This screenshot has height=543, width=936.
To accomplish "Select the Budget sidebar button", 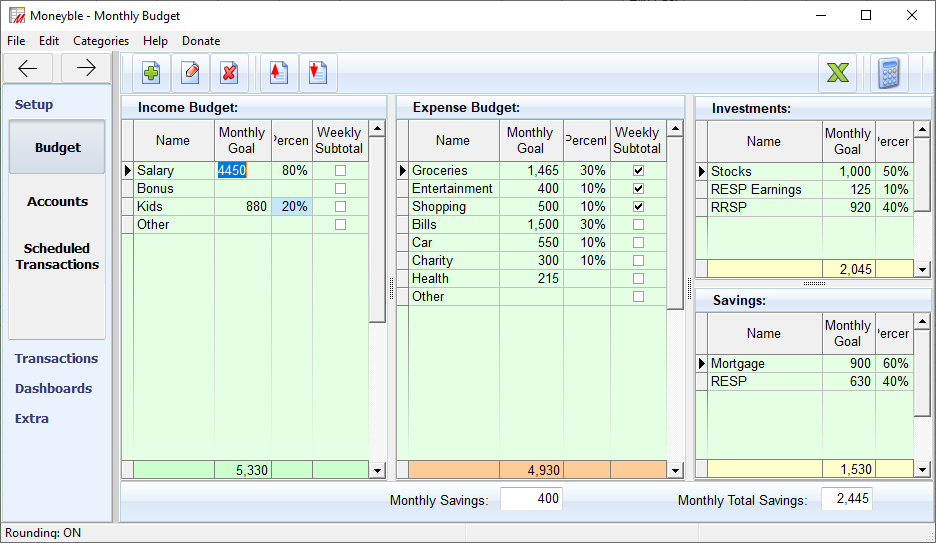I will pos(57,147).
